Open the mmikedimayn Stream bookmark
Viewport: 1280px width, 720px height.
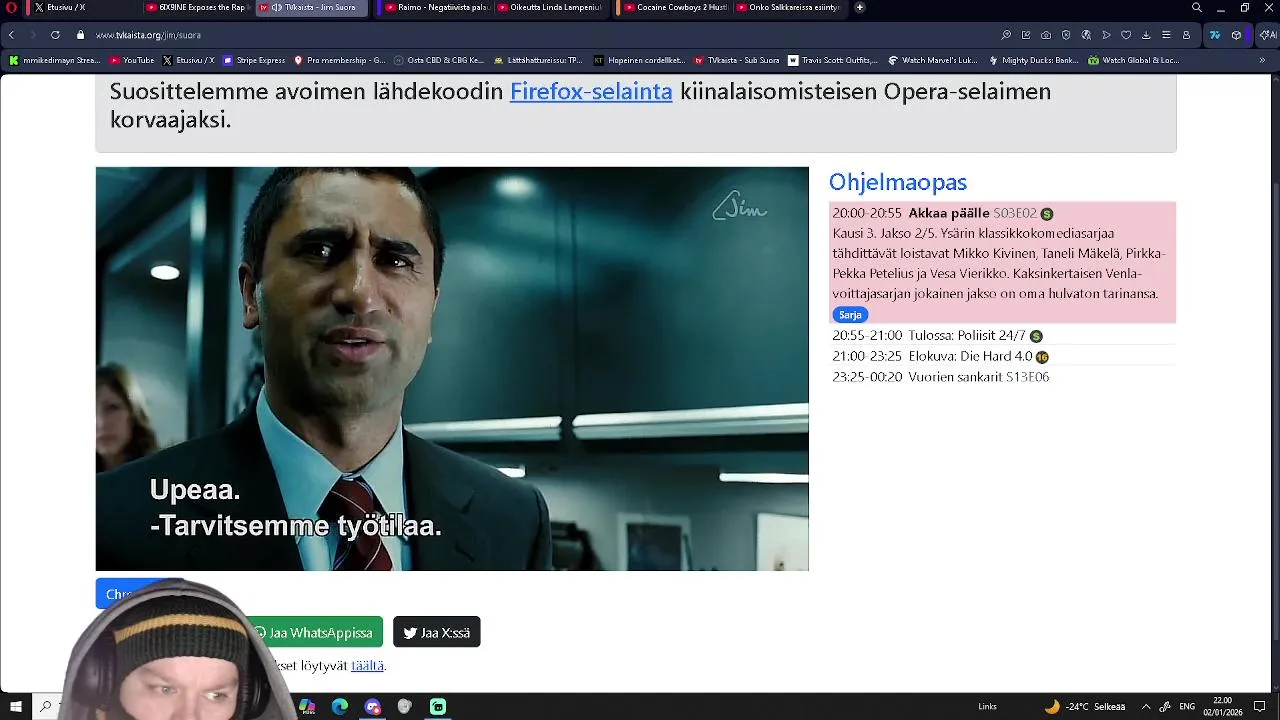click(x=55, y=60)
